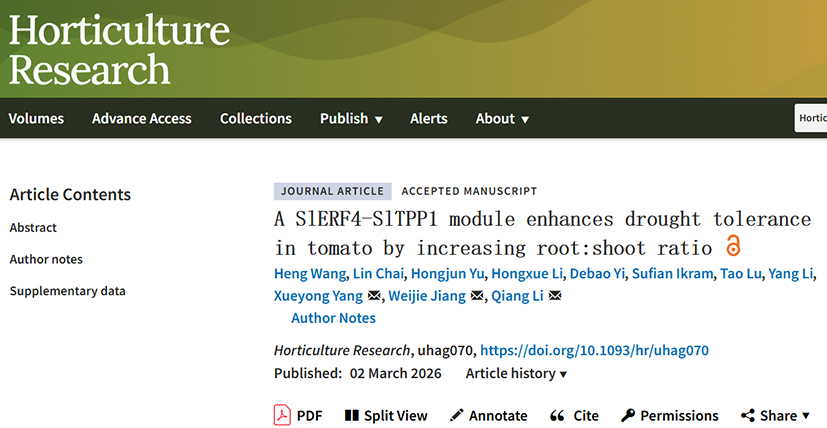Jump to Abstract in Article Contents
This screenshot has height=428, width=827.
33,227
